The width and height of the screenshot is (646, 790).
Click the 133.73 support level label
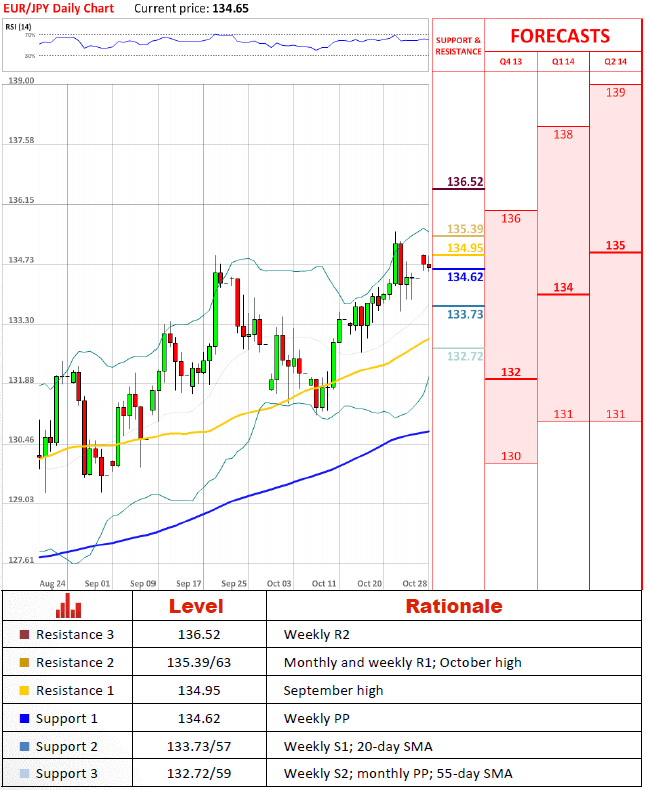465,314
